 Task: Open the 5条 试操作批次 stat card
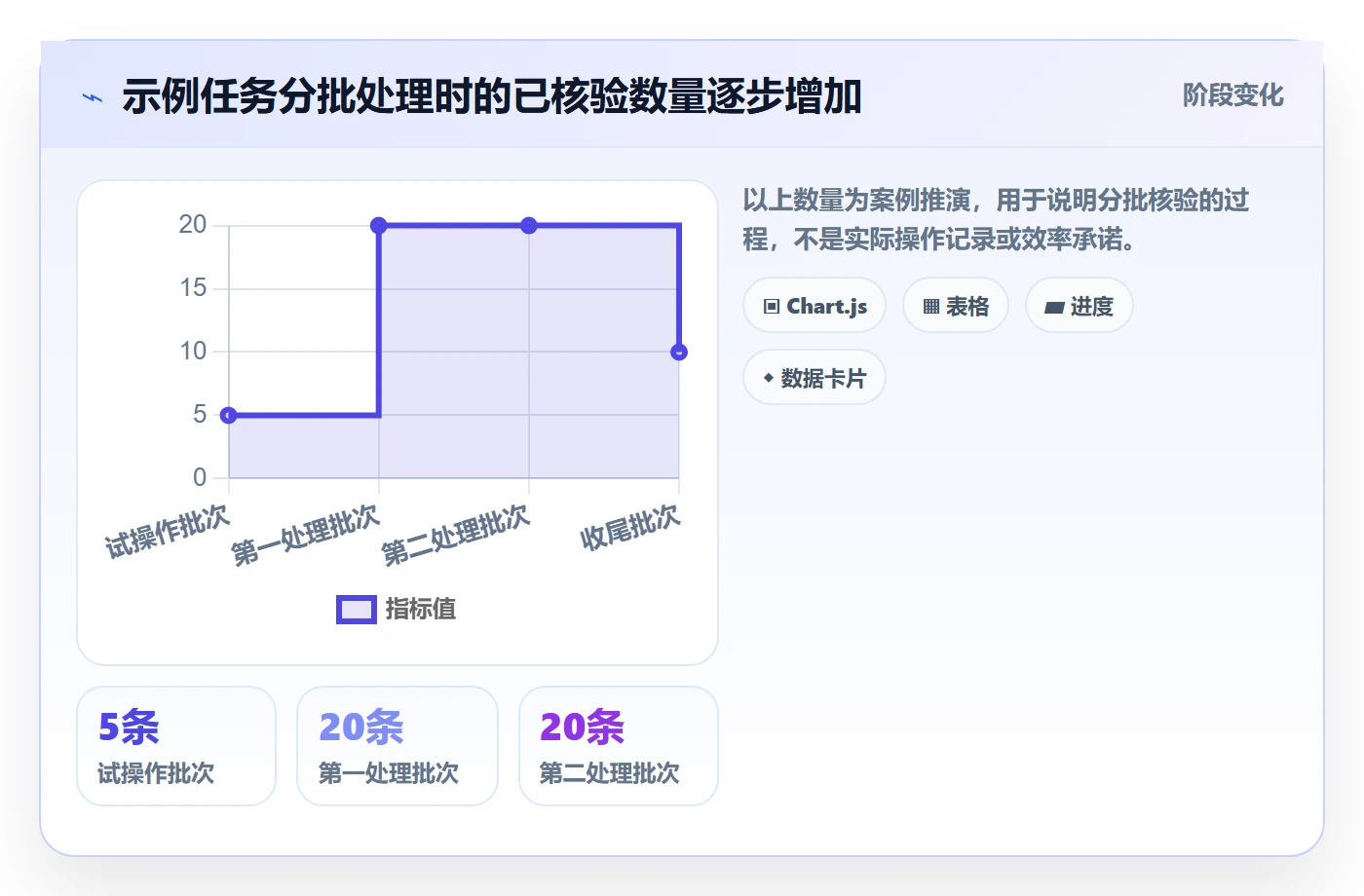pos(176,746)
